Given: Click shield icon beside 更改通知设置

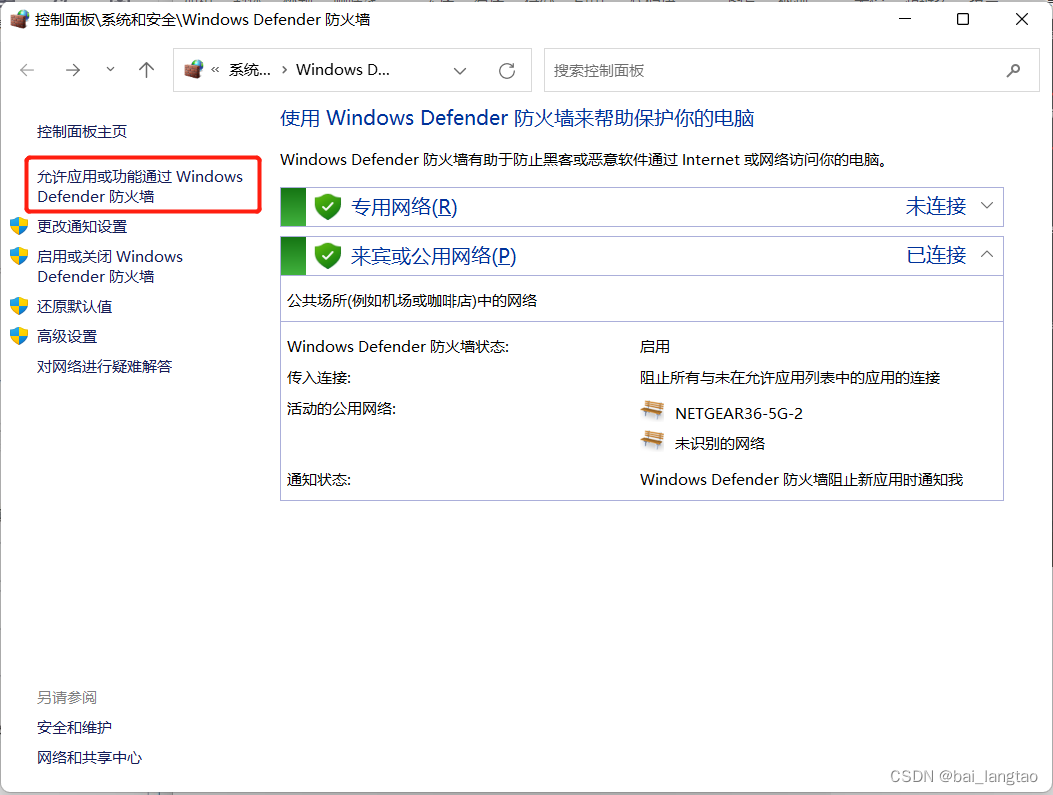Looking at the screenshot, I should pos(19,226).
